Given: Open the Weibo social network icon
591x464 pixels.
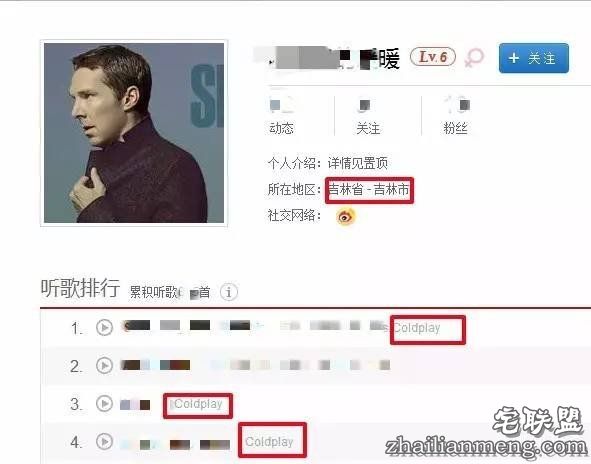Looking at the screenshot, I should tap(346, 216).
